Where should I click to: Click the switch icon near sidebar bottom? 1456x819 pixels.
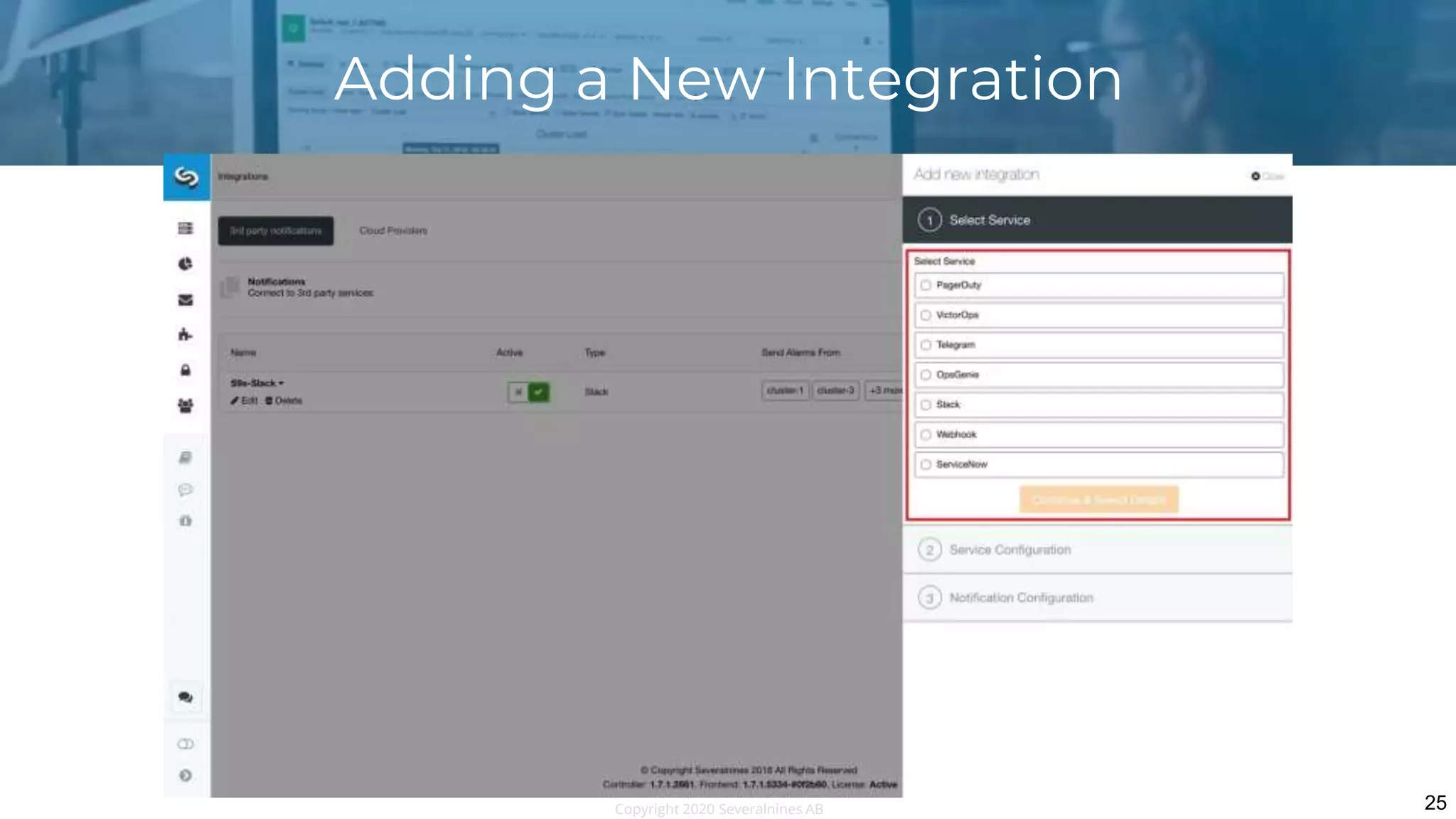[186, 744]
